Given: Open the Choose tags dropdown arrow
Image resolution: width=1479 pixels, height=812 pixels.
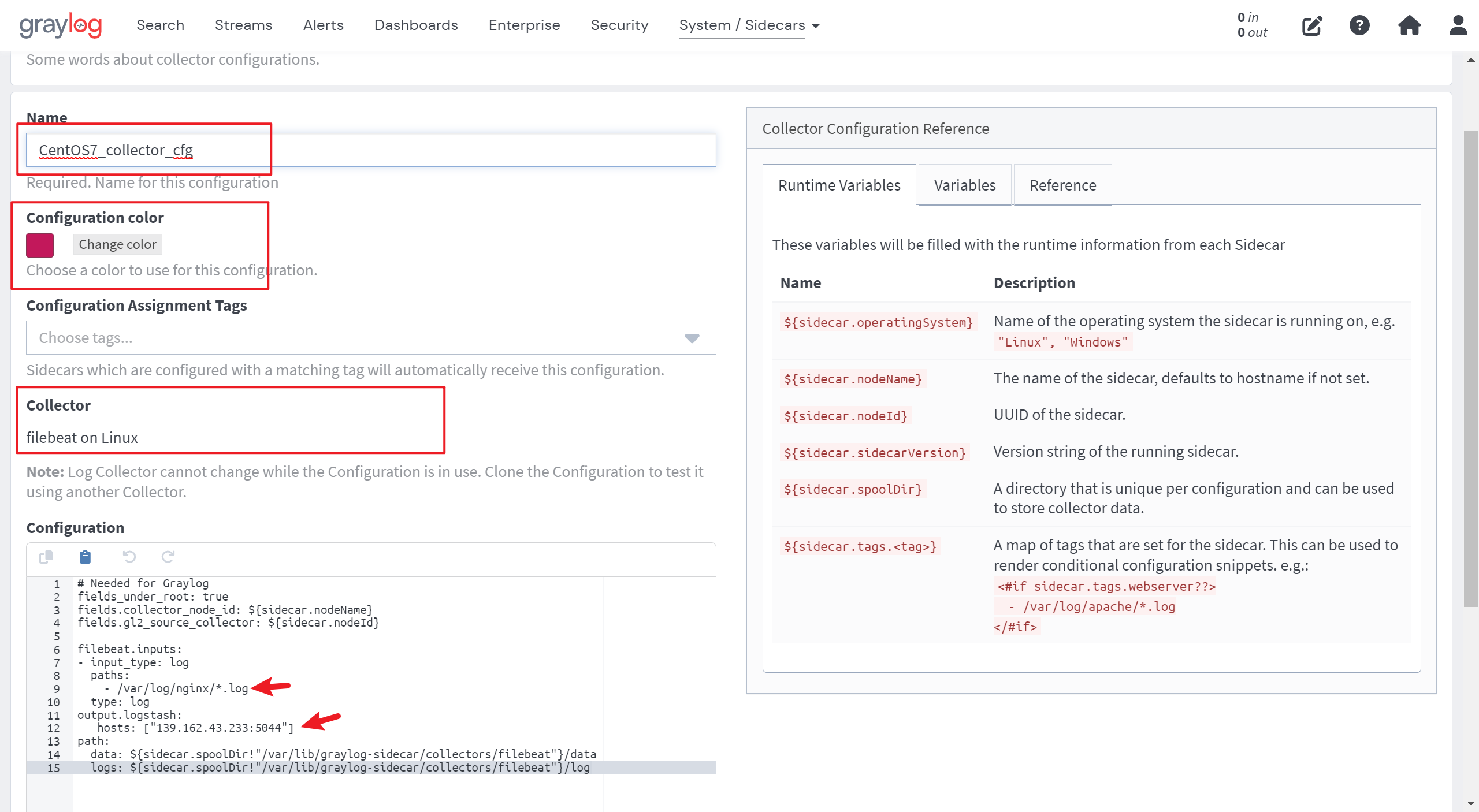Looking at the screenshot, I should tap(692, 338).
